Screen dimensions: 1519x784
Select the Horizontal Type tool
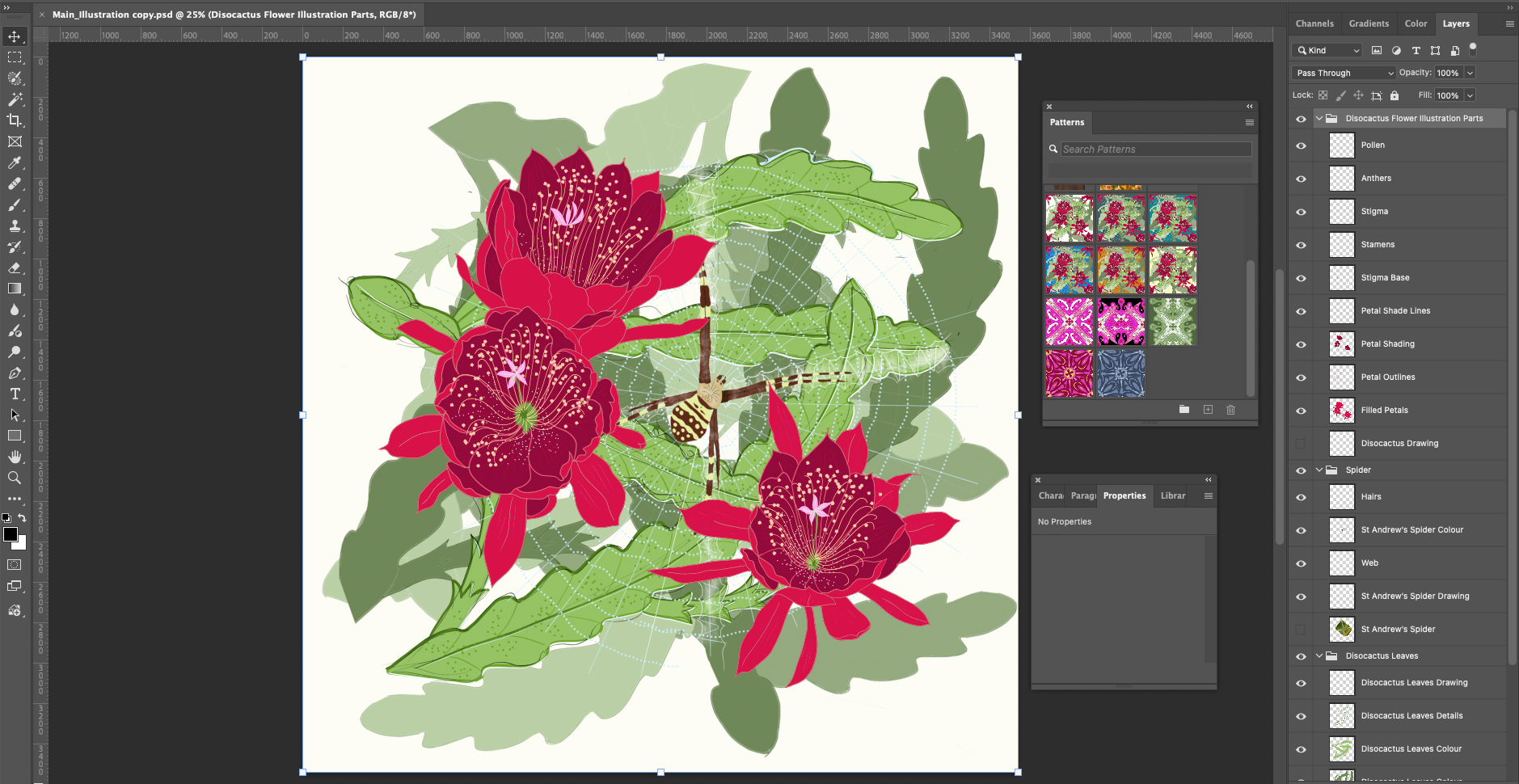[x=15, y=394]
